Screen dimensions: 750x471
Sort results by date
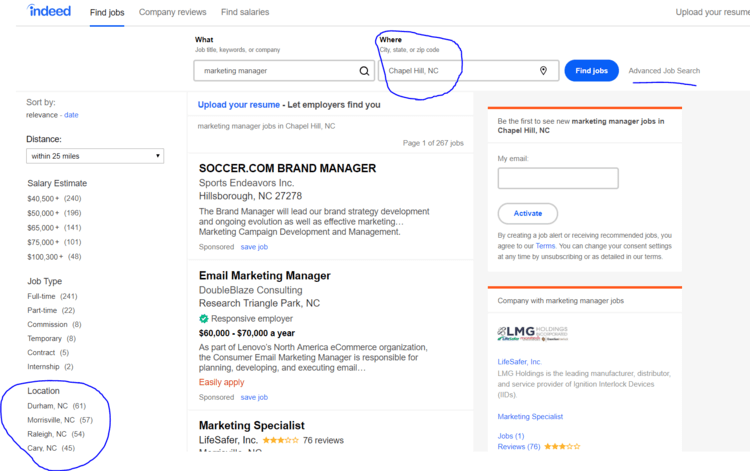[71, 115]
